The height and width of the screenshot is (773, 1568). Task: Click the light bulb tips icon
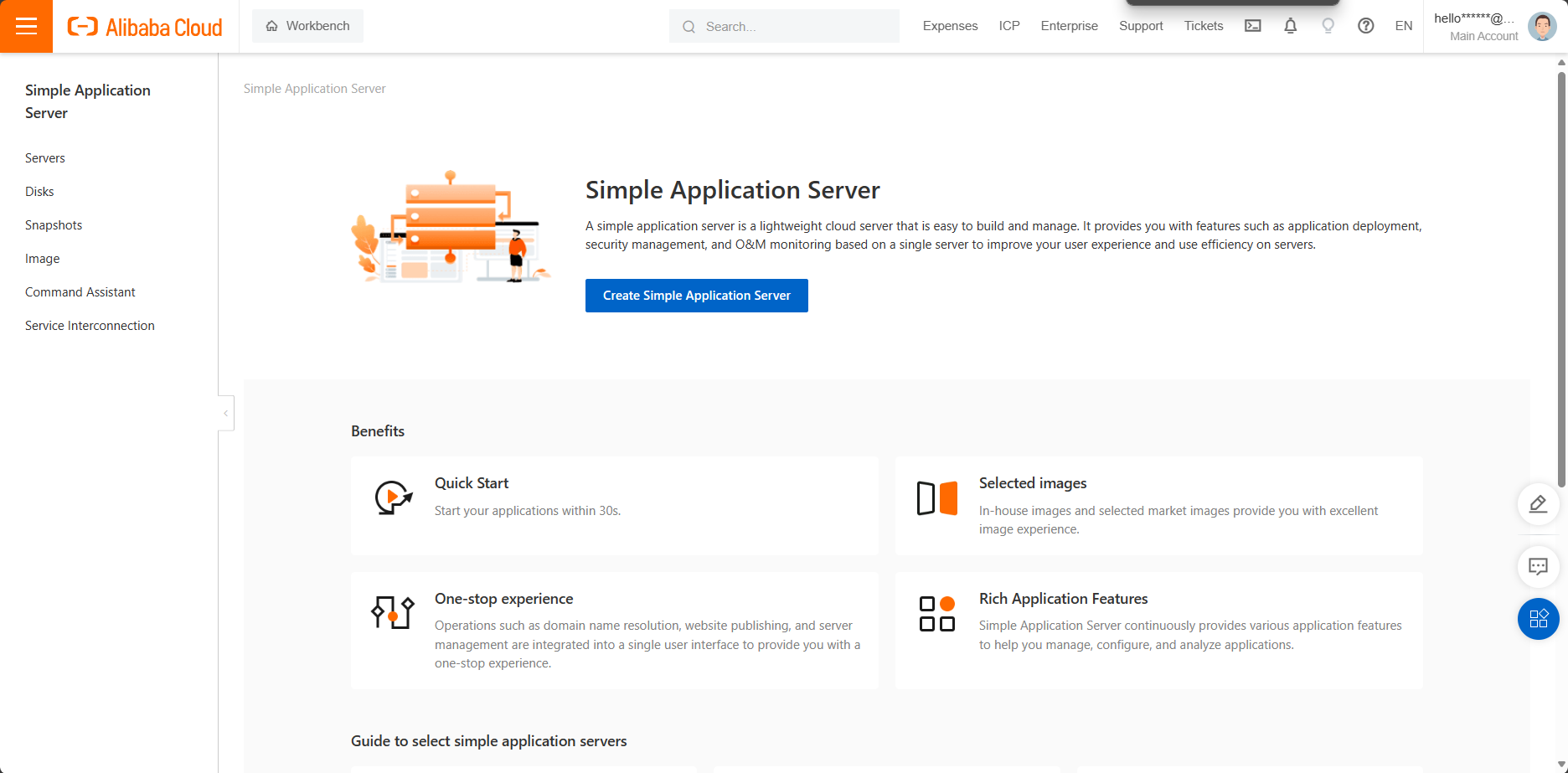(1328, 26)
